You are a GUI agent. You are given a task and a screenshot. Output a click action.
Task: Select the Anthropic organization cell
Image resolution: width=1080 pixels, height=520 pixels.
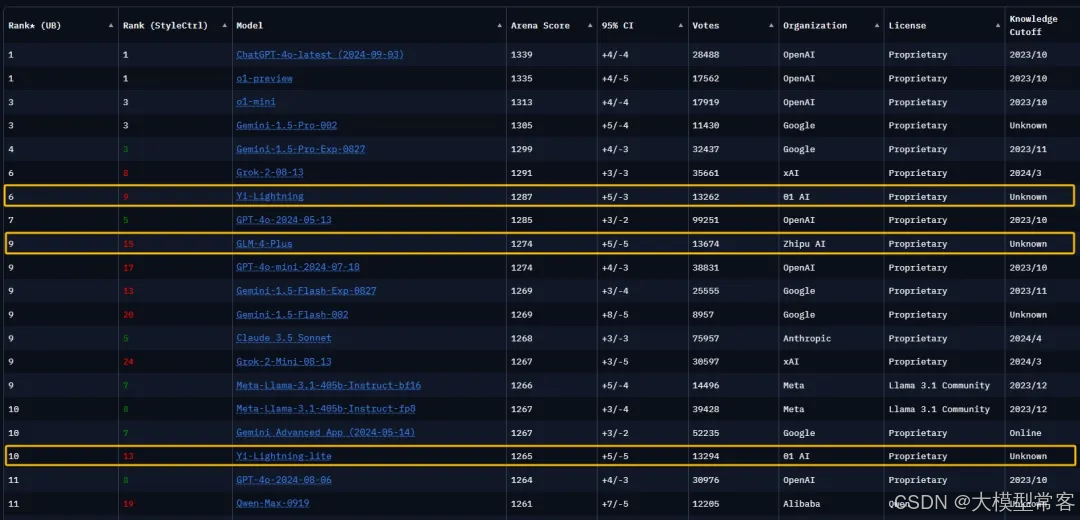pyautogui.click(x=807, y=338)
